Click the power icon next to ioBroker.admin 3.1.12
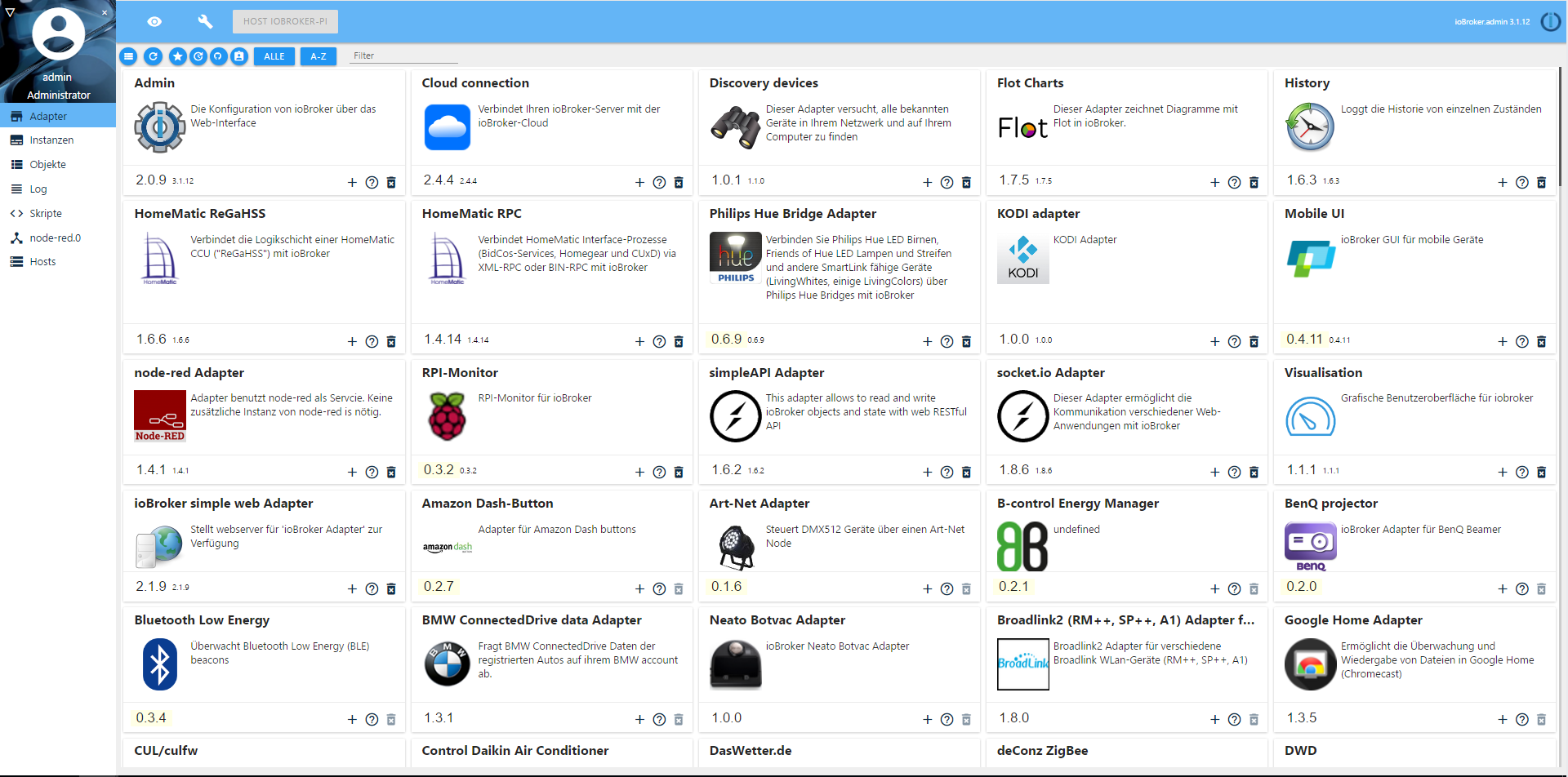Screen dimensions: 1568x777 click(1550, 22)
